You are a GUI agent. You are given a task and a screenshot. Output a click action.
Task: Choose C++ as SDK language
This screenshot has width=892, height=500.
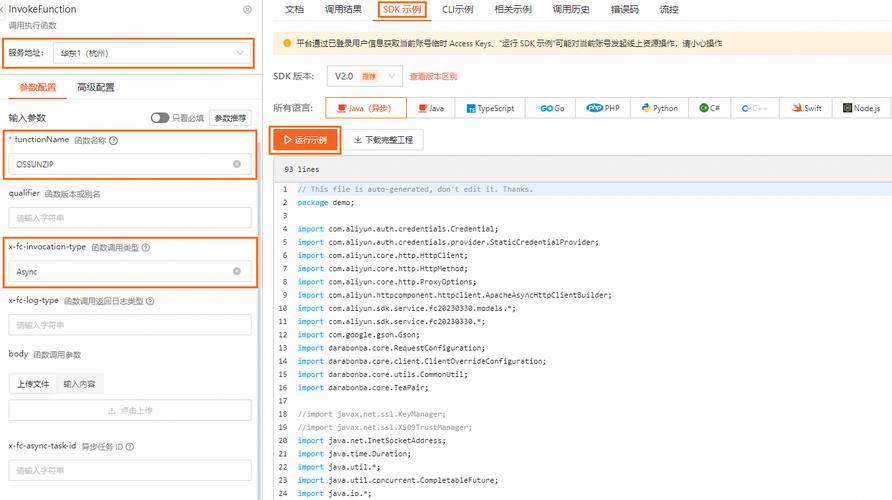754,108
